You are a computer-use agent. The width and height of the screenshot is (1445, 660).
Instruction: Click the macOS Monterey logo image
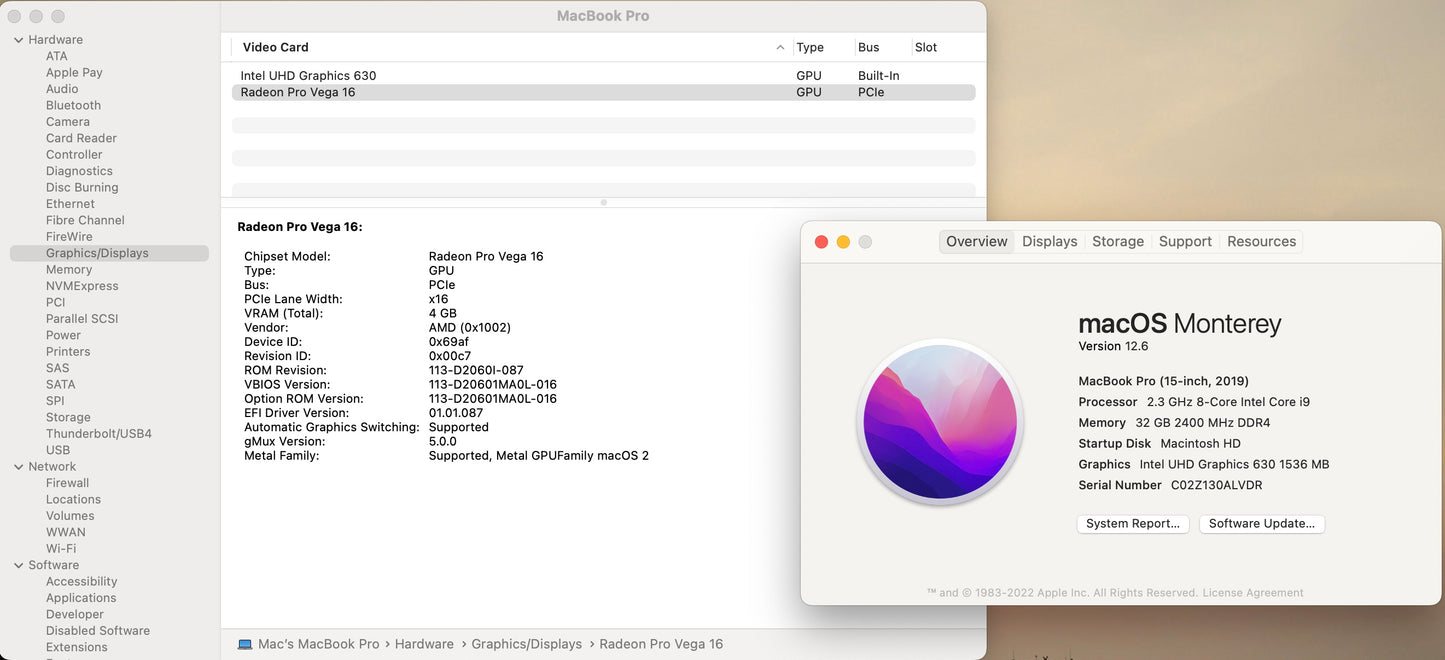coord(940,421)
